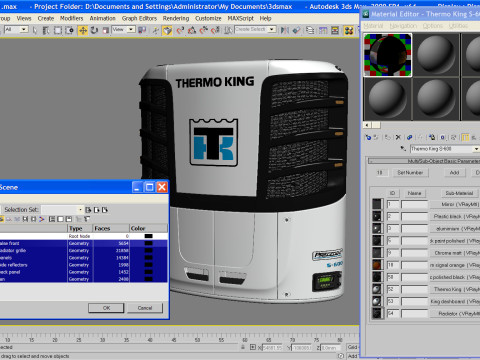The height and width of the screenshot is (360, 480).
Task: Select the first material sample slot
Action: pyautogui.click(x=388, y=55)
